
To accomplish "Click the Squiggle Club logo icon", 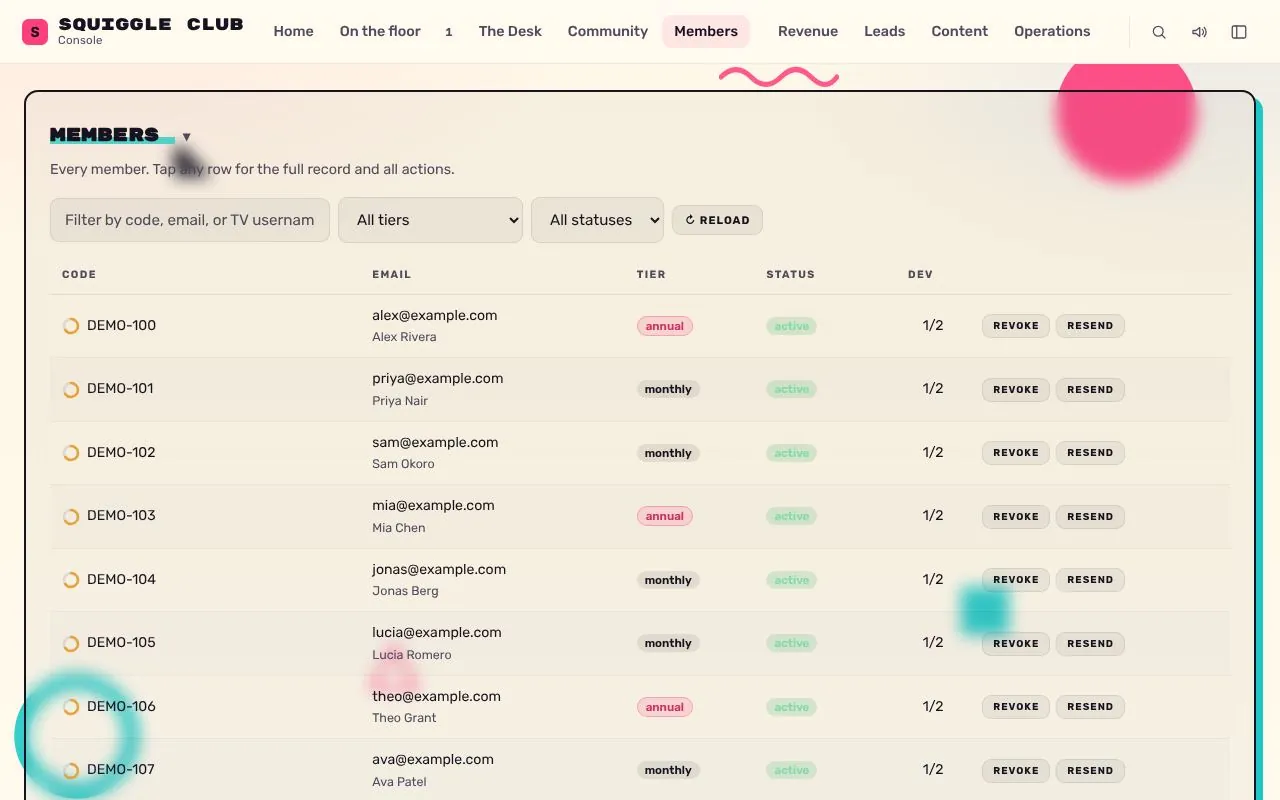I will tap(35, 32).
